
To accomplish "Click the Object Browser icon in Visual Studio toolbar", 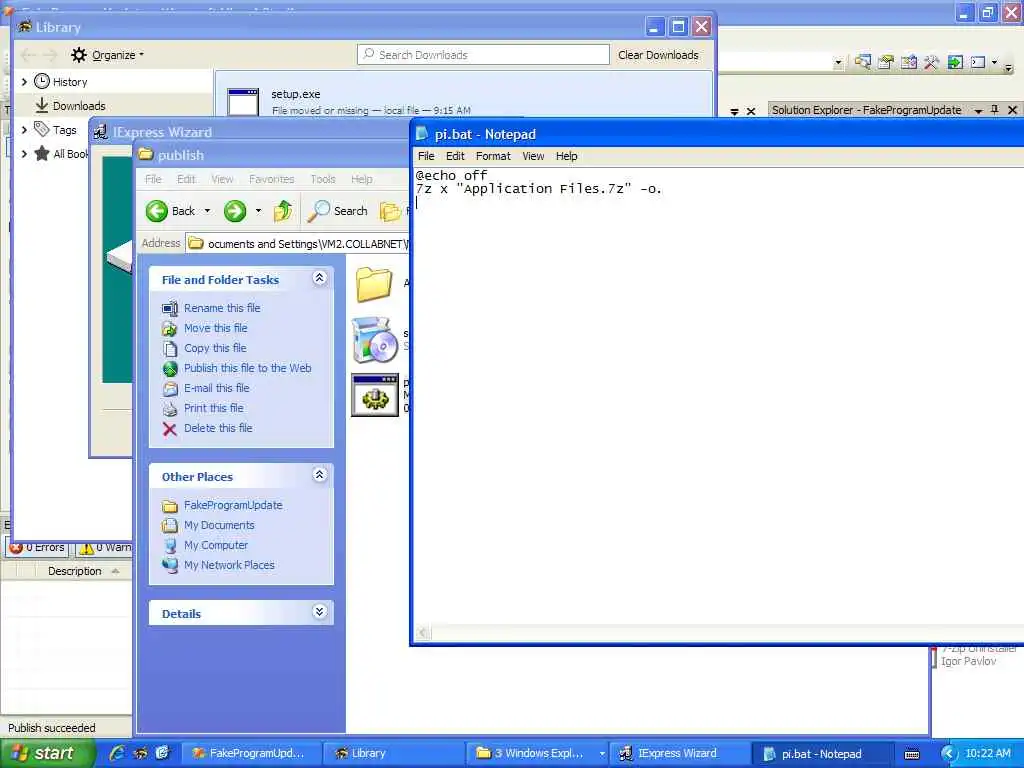I will (908, 62).
